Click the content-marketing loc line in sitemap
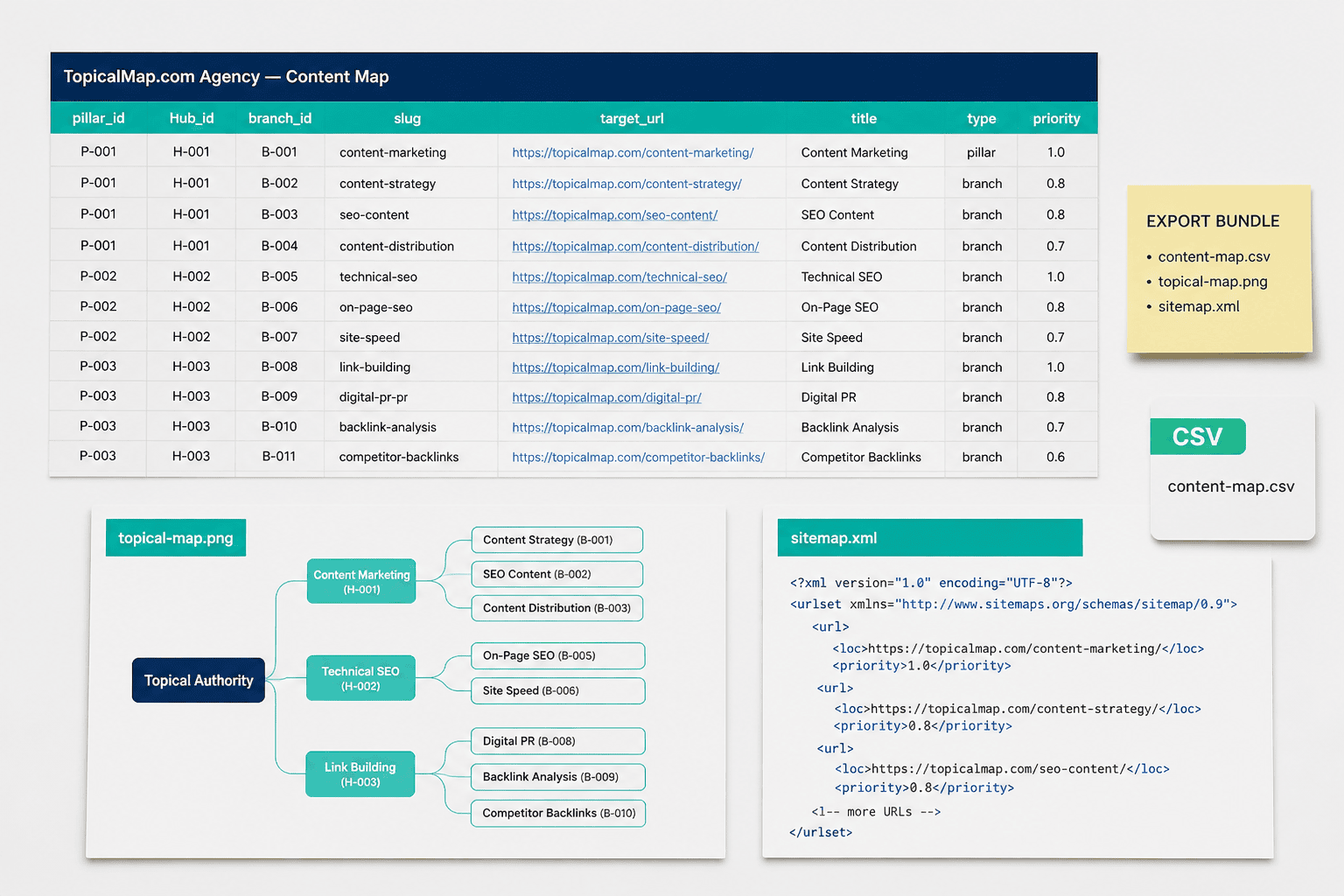1344x896 pixels. (1018, 648)
